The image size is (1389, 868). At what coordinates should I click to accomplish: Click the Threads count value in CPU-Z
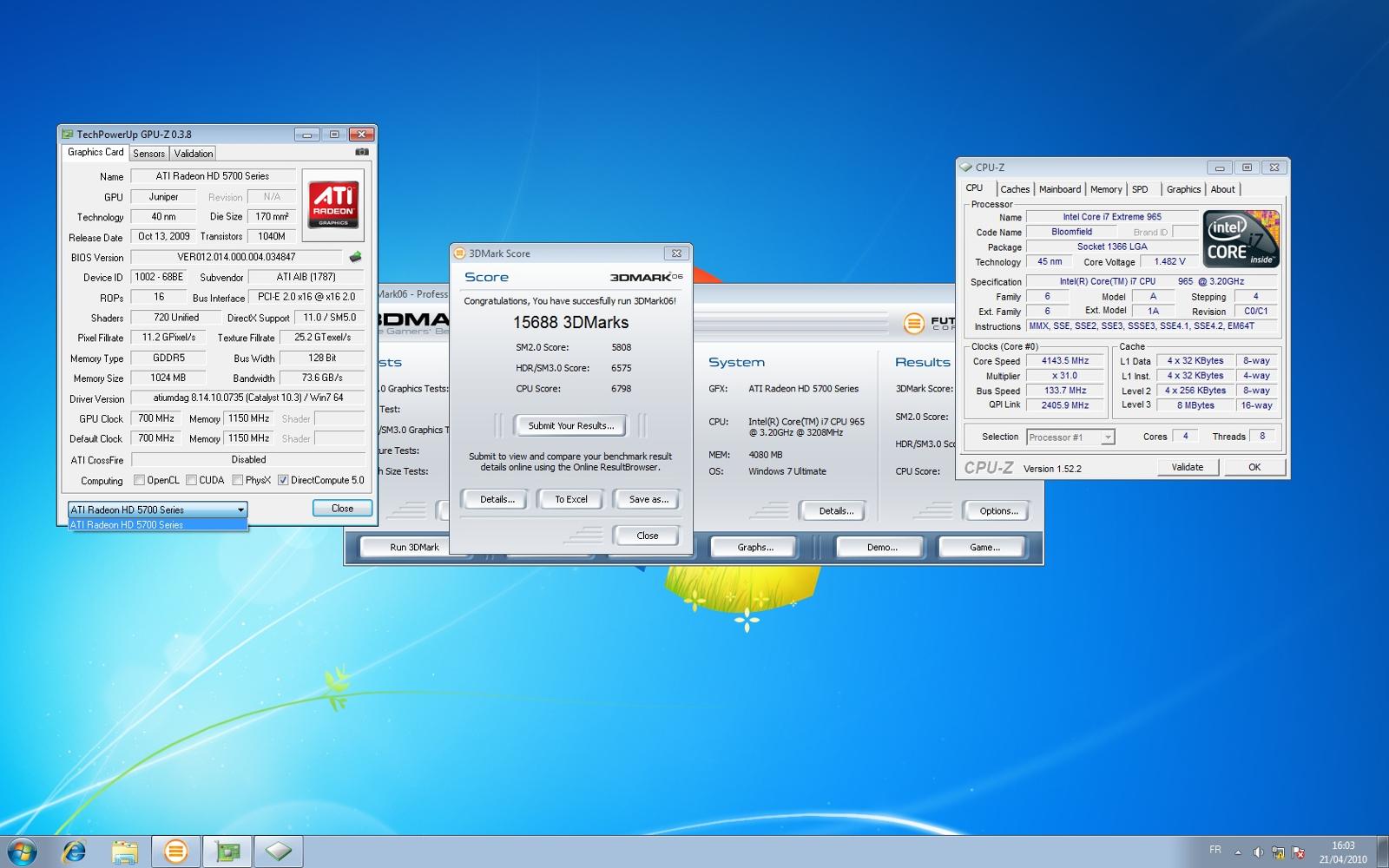point(1262,437)
